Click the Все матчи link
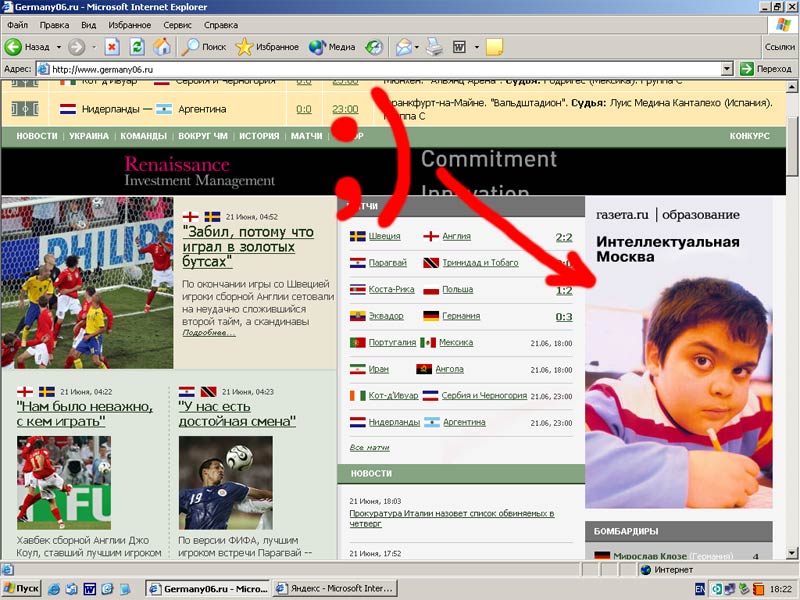Viewport: 800px width, 600px height. [x=369, y=447]
